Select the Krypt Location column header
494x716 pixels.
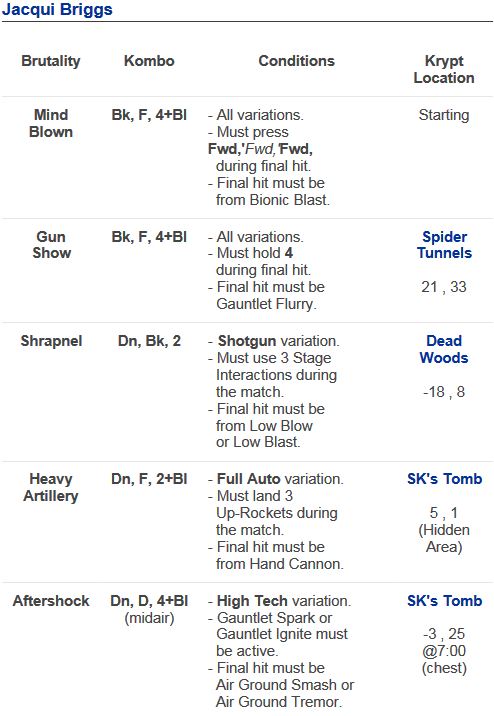[444, 69]
